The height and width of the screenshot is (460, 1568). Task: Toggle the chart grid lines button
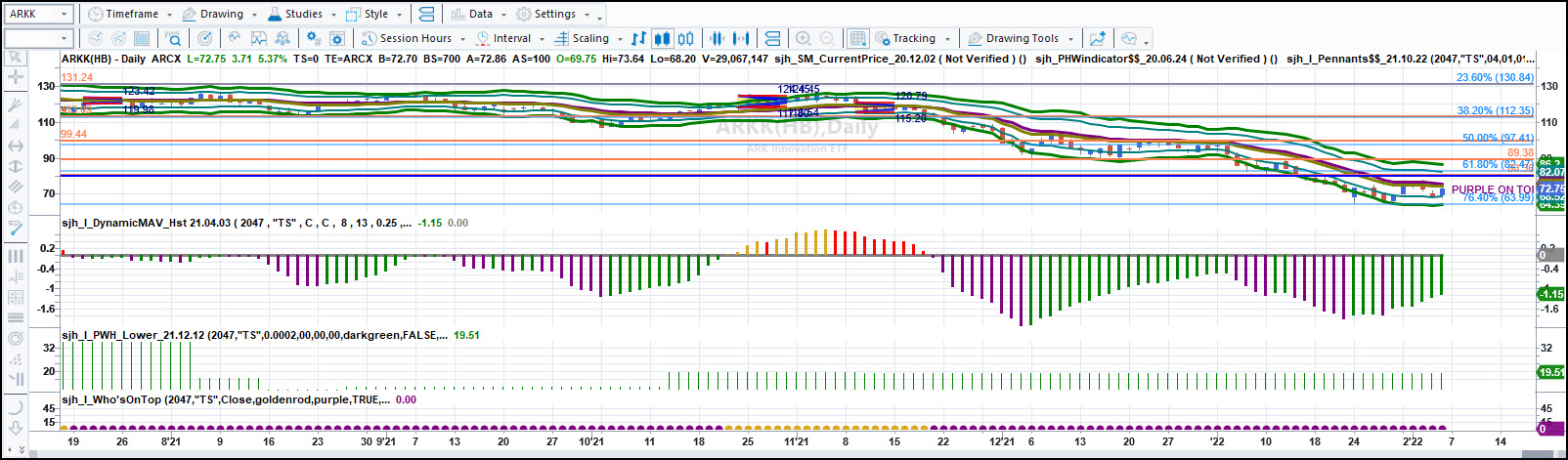point(857,38)
